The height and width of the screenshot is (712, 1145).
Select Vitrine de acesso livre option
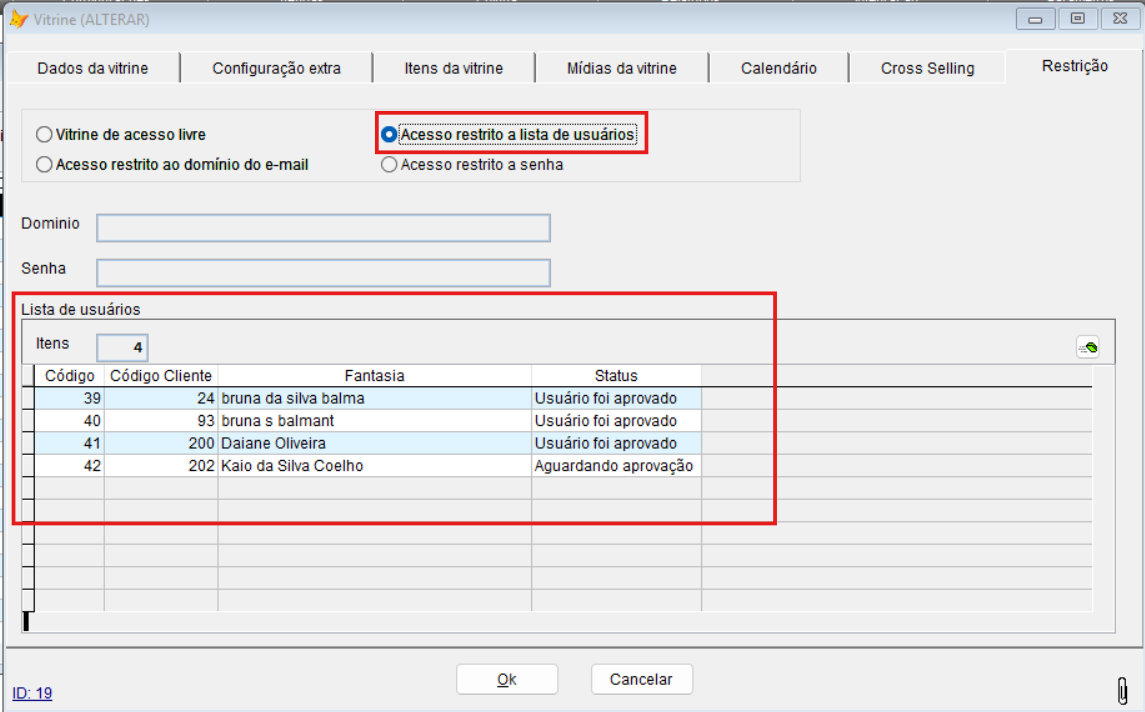44,134
